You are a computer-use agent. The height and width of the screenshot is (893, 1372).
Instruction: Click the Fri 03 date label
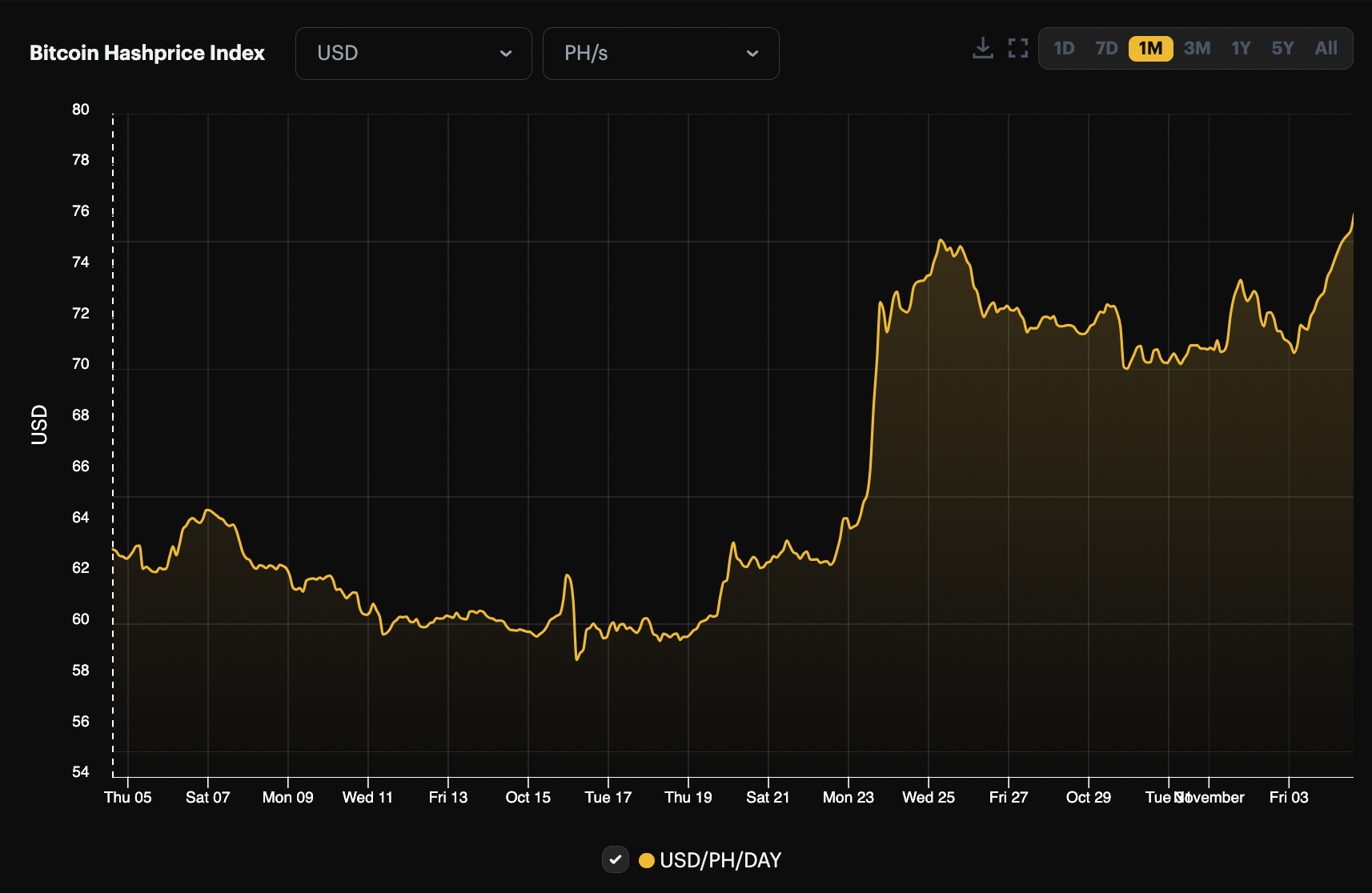[1289, 797]
